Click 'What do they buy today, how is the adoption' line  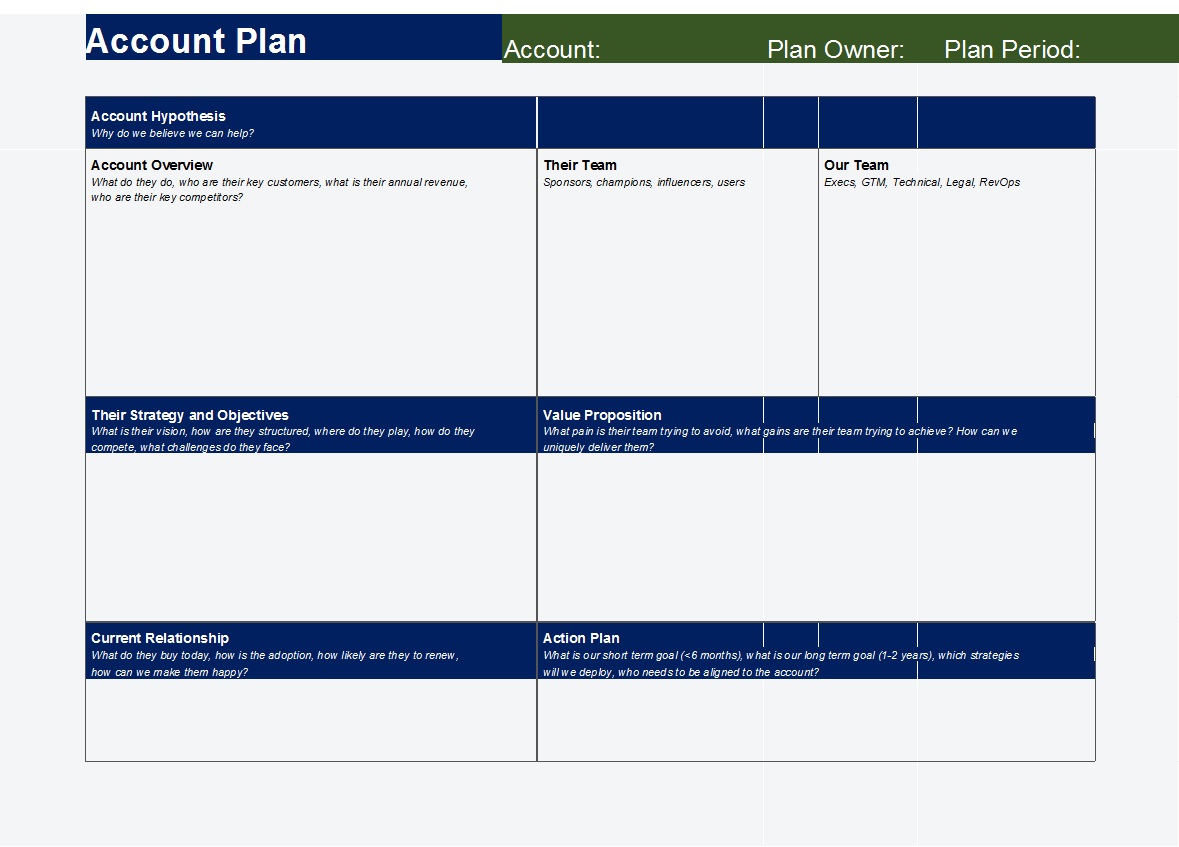[x=274, y=655]
